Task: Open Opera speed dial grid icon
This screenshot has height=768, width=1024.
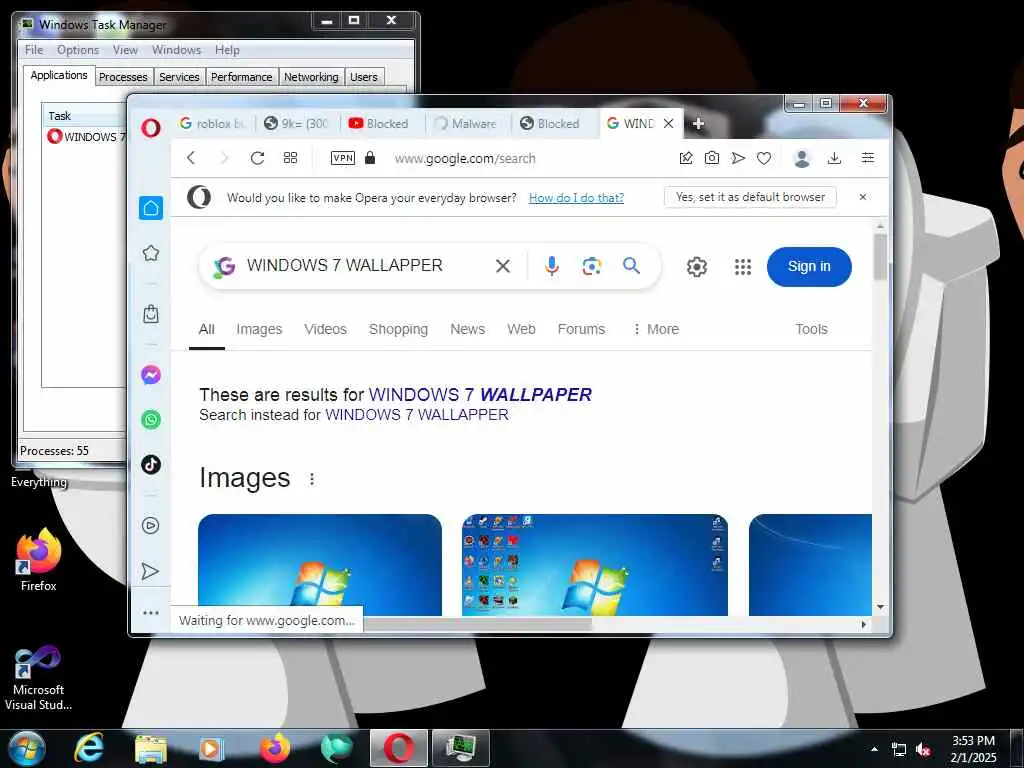Action: tap(291, 158)
